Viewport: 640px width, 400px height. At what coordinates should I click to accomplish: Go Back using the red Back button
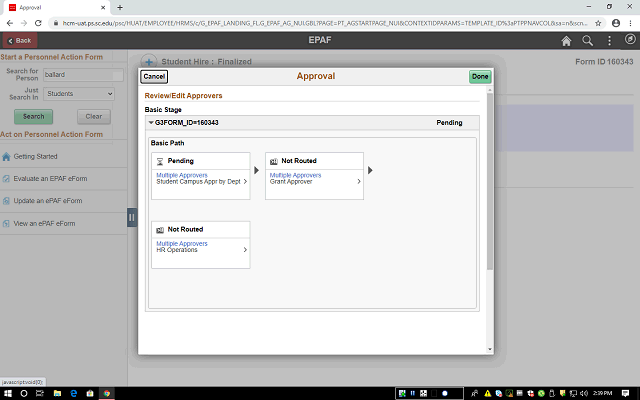pyautogui.click(x=20, y=40)
